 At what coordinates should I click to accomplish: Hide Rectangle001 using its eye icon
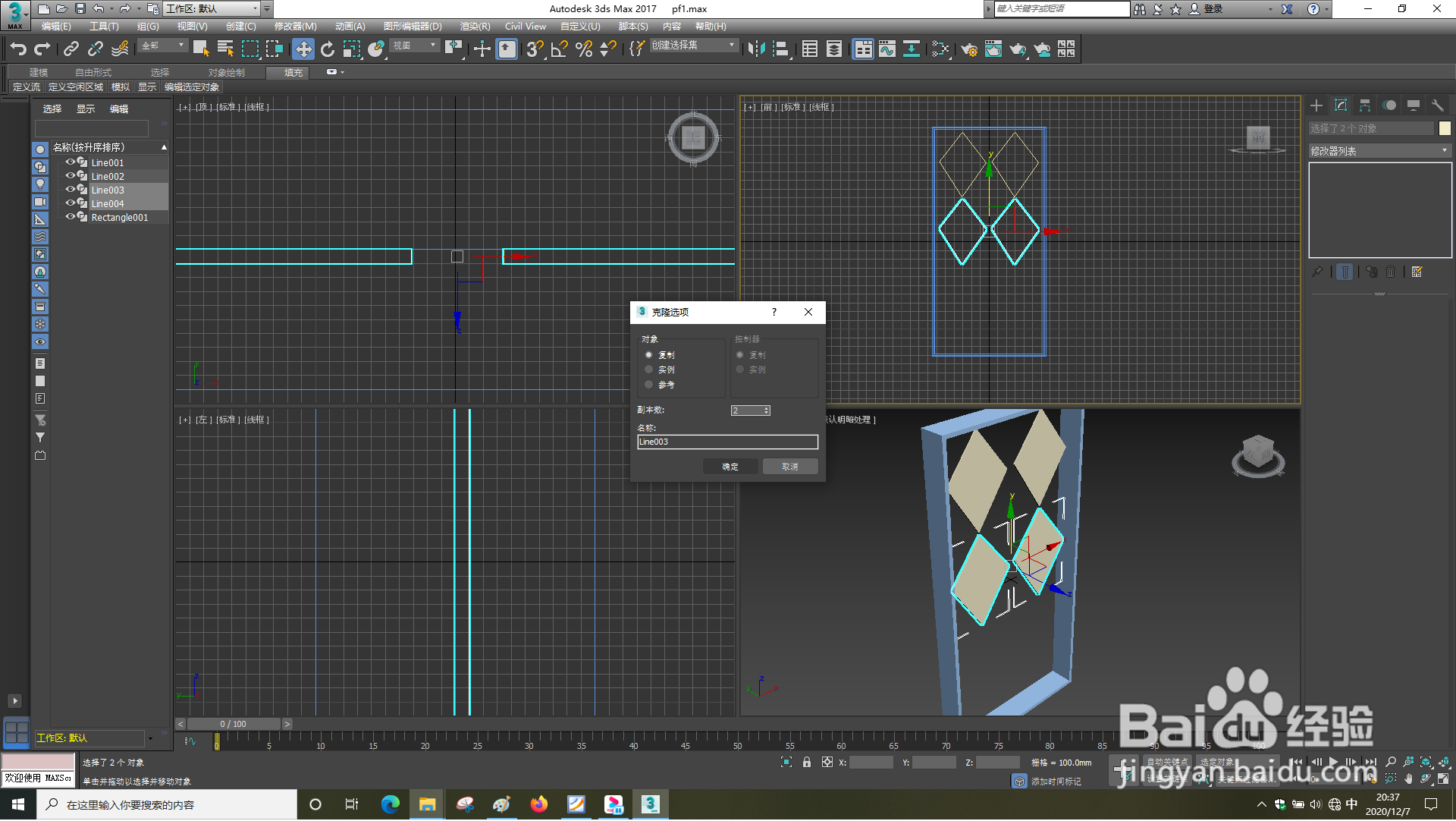[x=70, y=217]
